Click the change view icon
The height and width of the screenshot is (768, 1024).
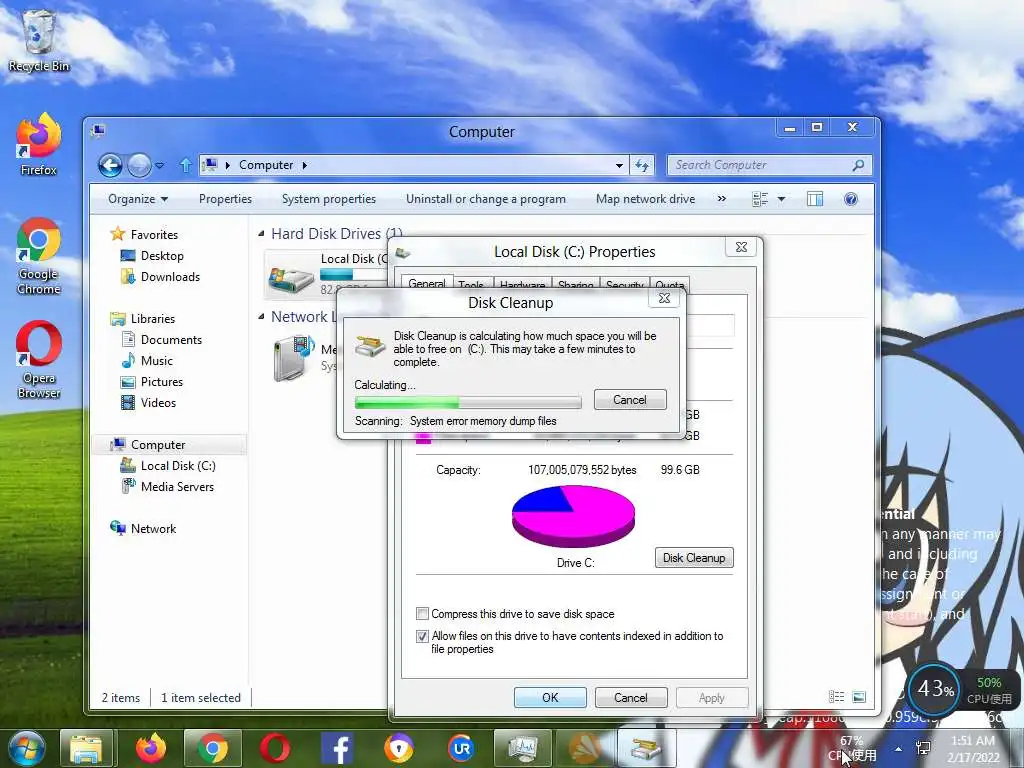(x=760, y=199)
